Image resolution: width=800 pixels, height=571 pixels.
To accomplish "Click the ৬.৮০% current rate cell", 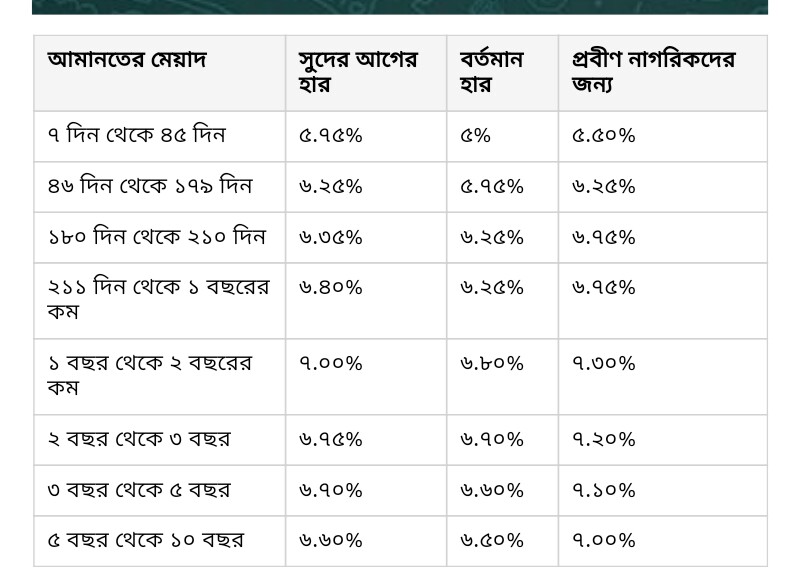I will tap(503, 377).
